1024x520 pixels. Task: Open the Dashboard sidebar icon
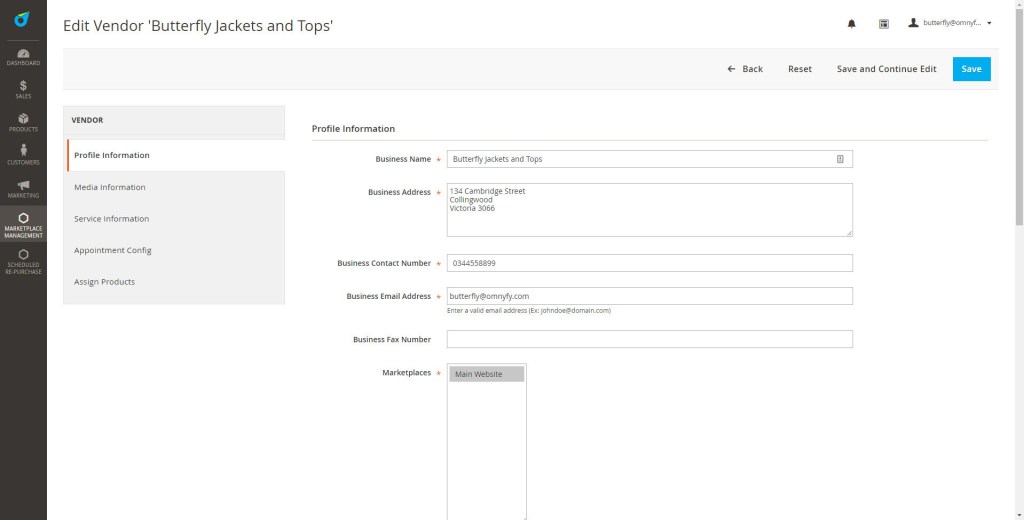[x=23, y=57]
